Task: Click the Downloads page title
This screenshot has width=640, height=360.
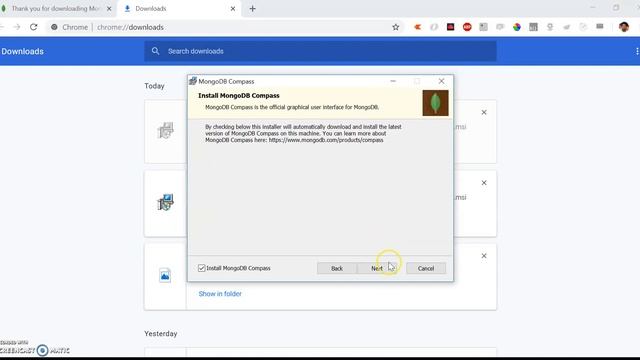Action: click(x=22, y=51)
